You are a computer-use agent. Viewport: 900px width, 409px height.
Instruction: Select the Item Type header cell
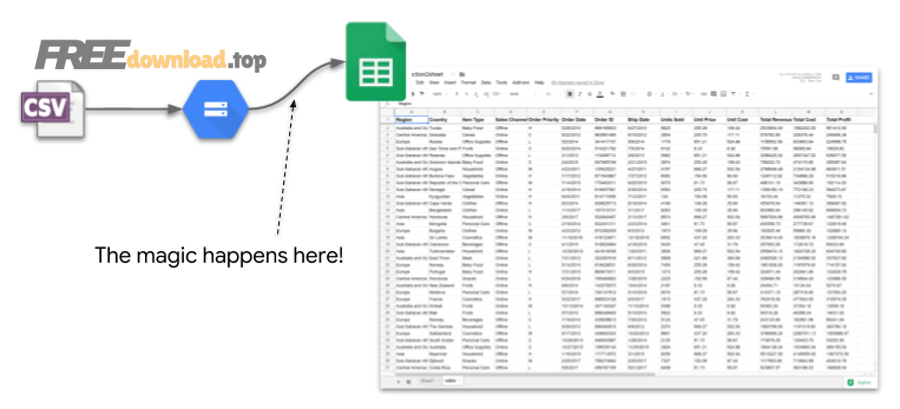click(478, 119)
